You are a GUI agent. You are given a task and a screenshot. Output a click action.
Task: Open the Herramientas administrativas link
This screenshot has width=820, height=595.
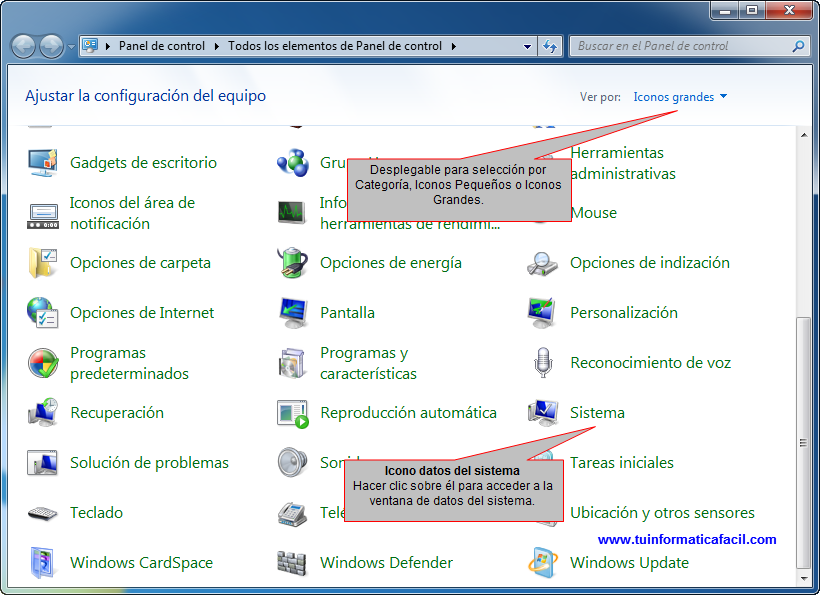[622, 163]
